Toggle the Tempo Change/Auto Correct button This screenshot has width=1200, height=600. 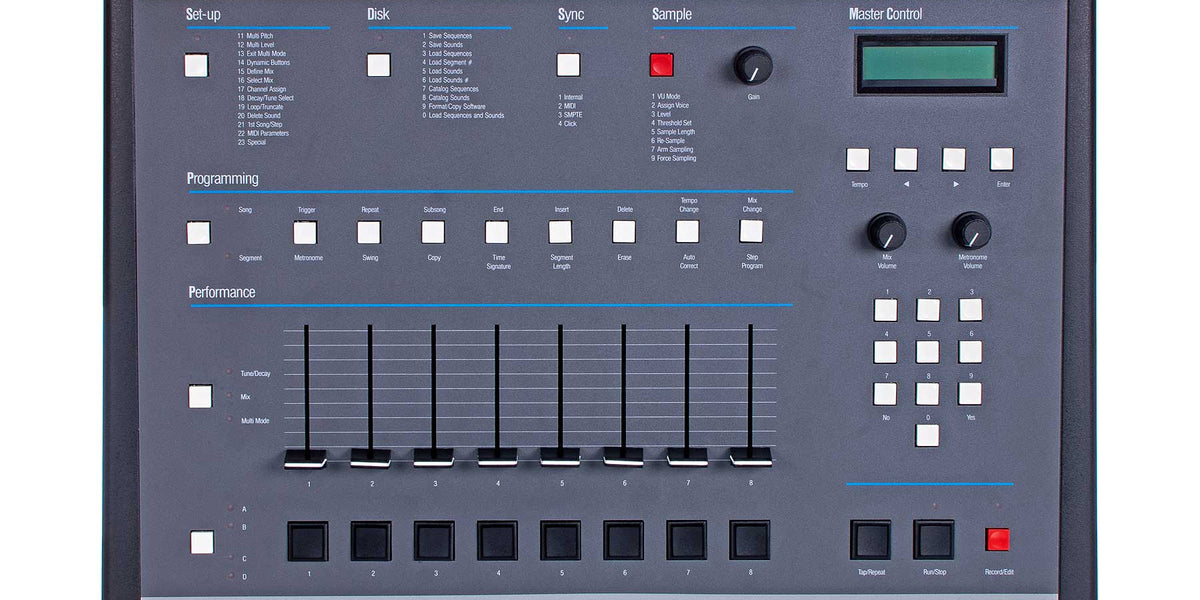(x=688, y=233)
